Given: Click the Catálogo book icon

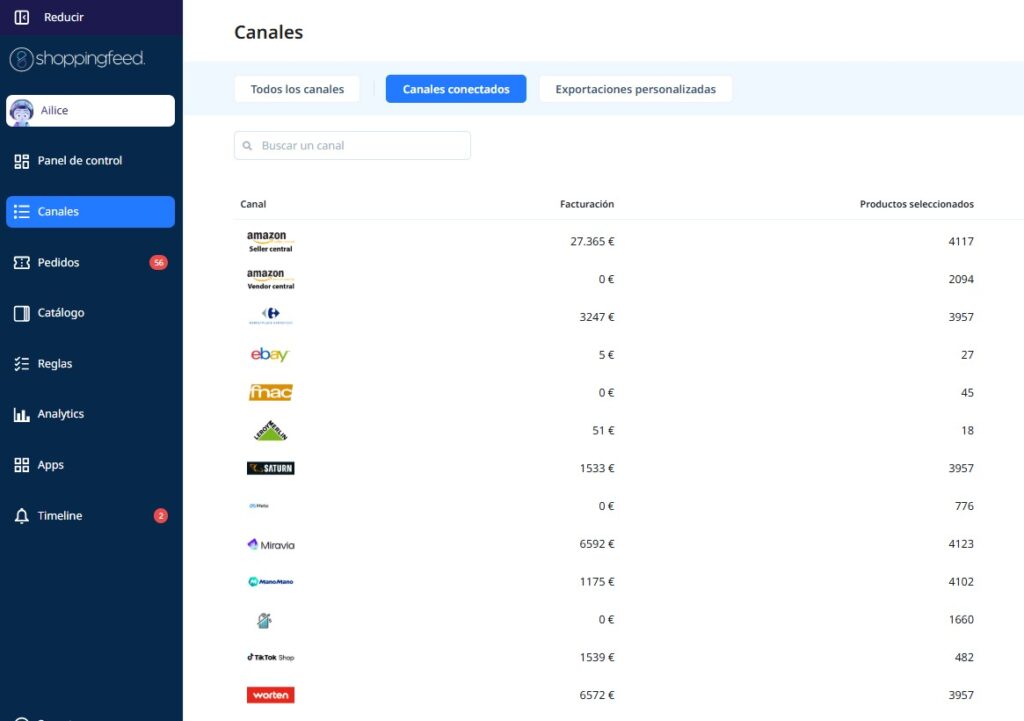Looking at the screenshot, I should (22, 313).
